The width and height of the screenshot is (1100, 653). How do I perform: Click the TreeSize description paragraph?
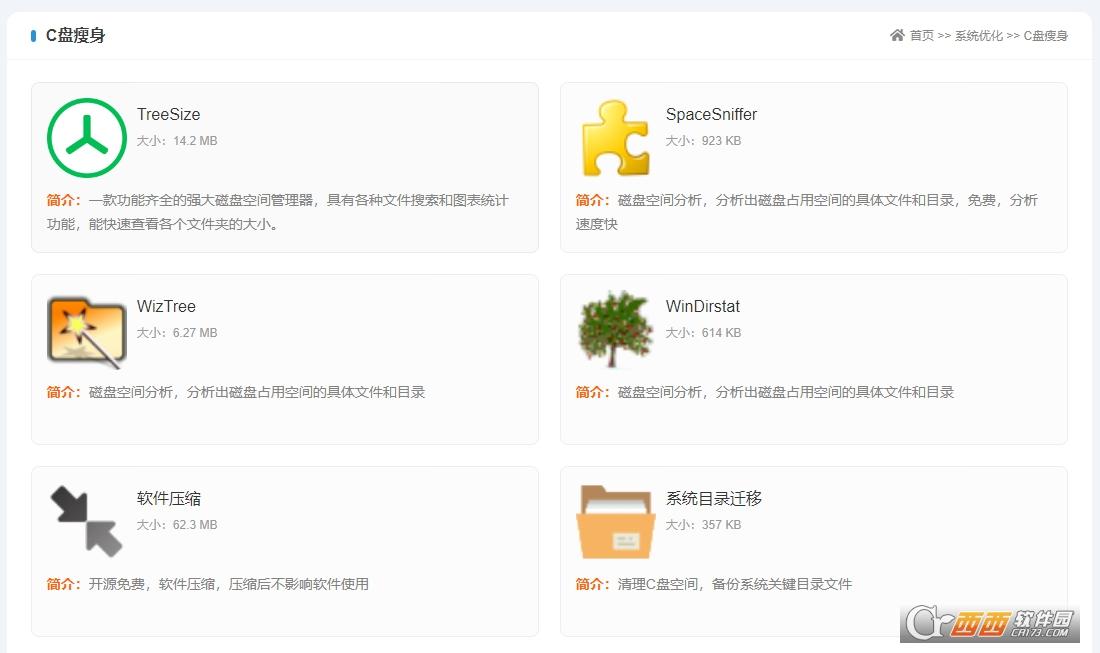pyautogui.click(x=278, y=212)
